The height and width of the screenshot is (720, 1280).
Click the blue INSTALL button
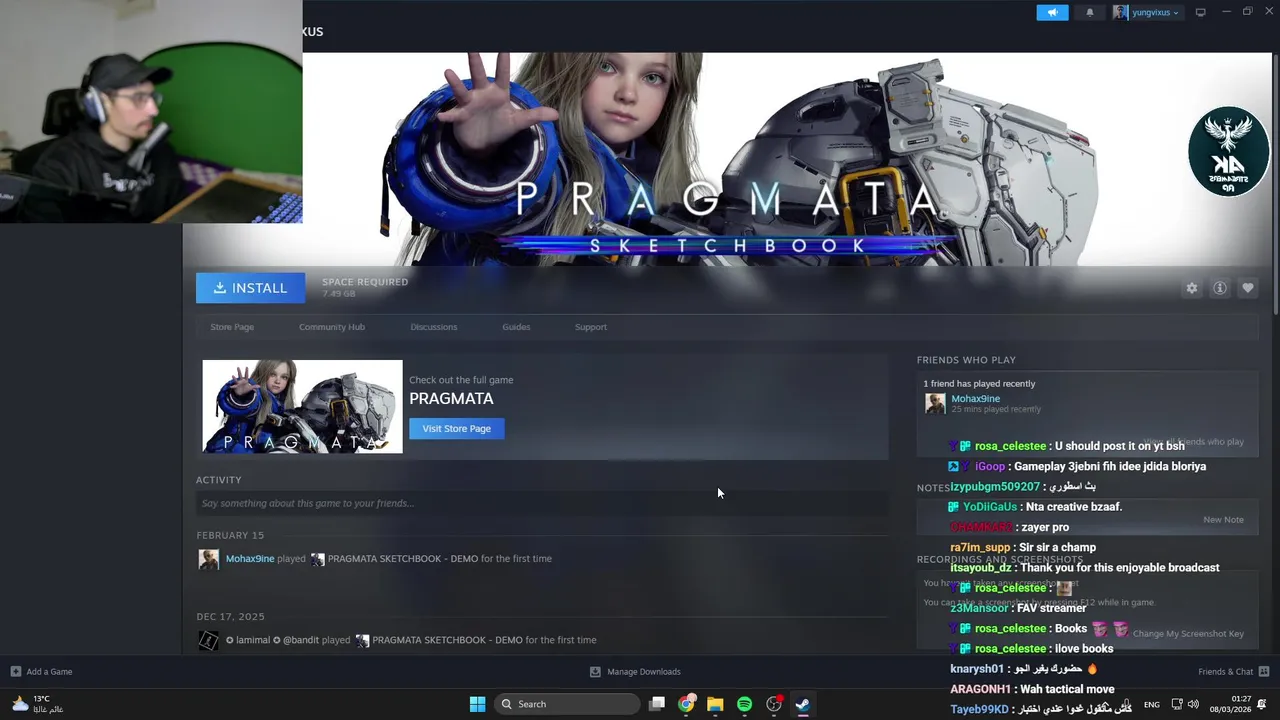tap(250, 288)
